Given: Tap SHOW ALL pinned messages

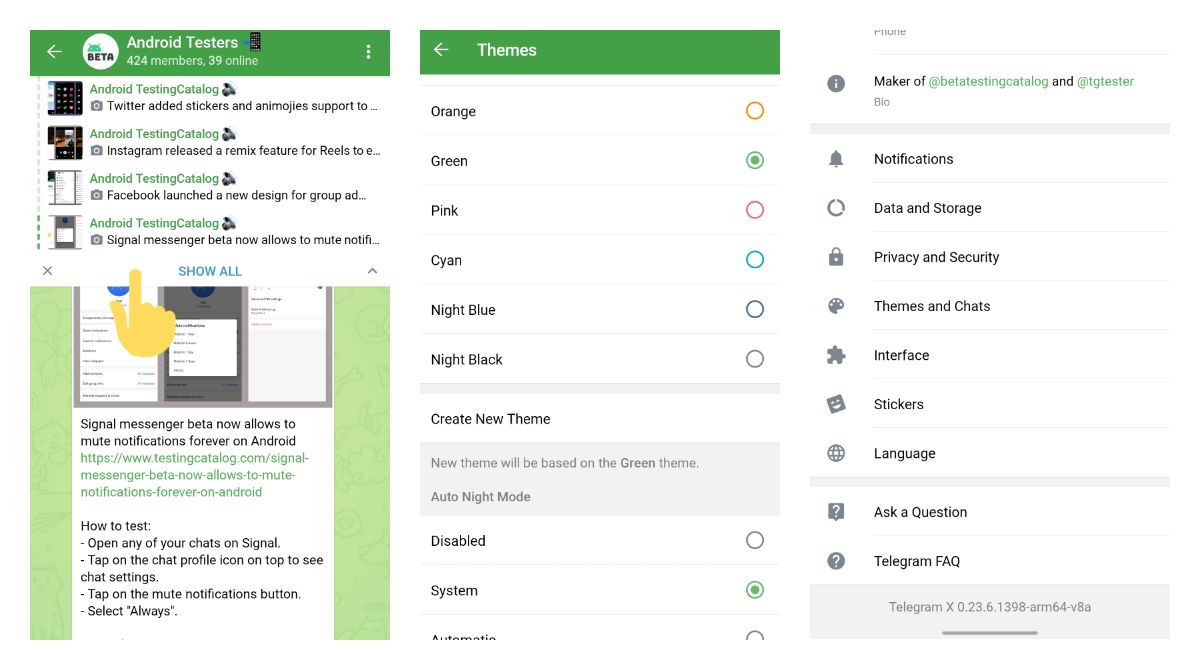Looking at the screenshot, I should [x=210, y=271].
